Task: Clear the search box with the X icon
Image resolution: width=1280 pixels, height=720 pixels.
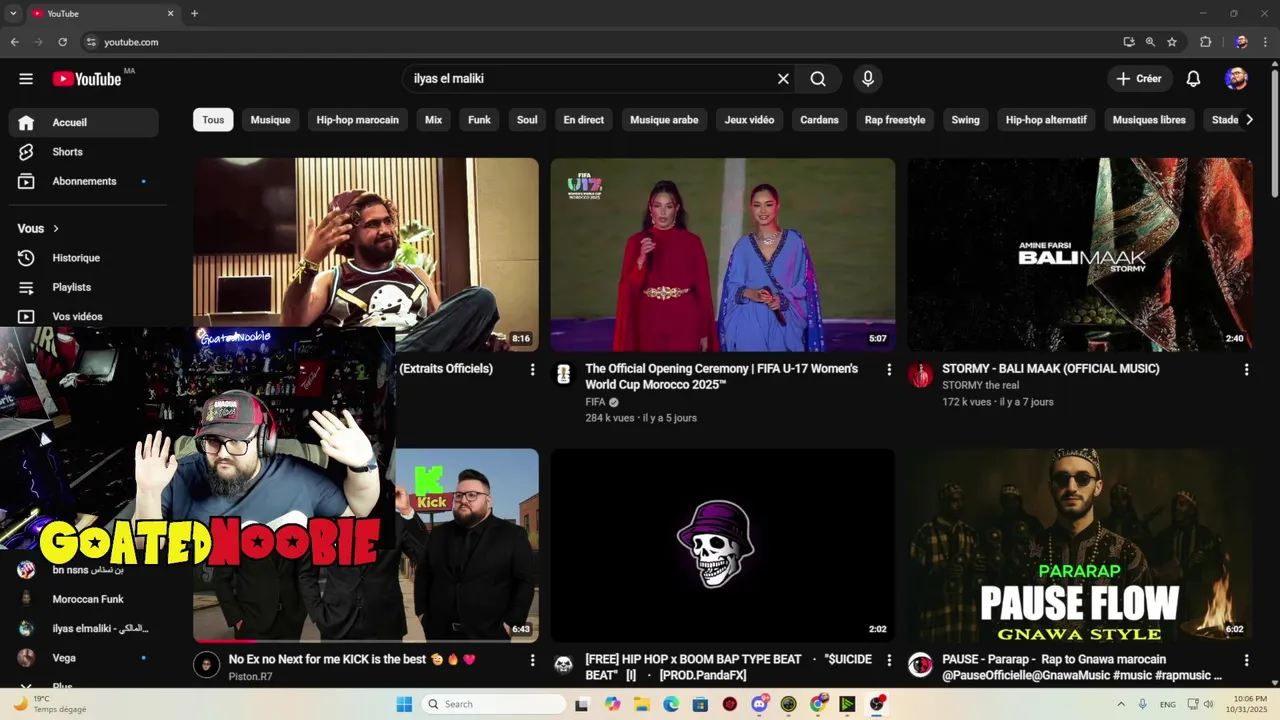Action: [783, 79]
